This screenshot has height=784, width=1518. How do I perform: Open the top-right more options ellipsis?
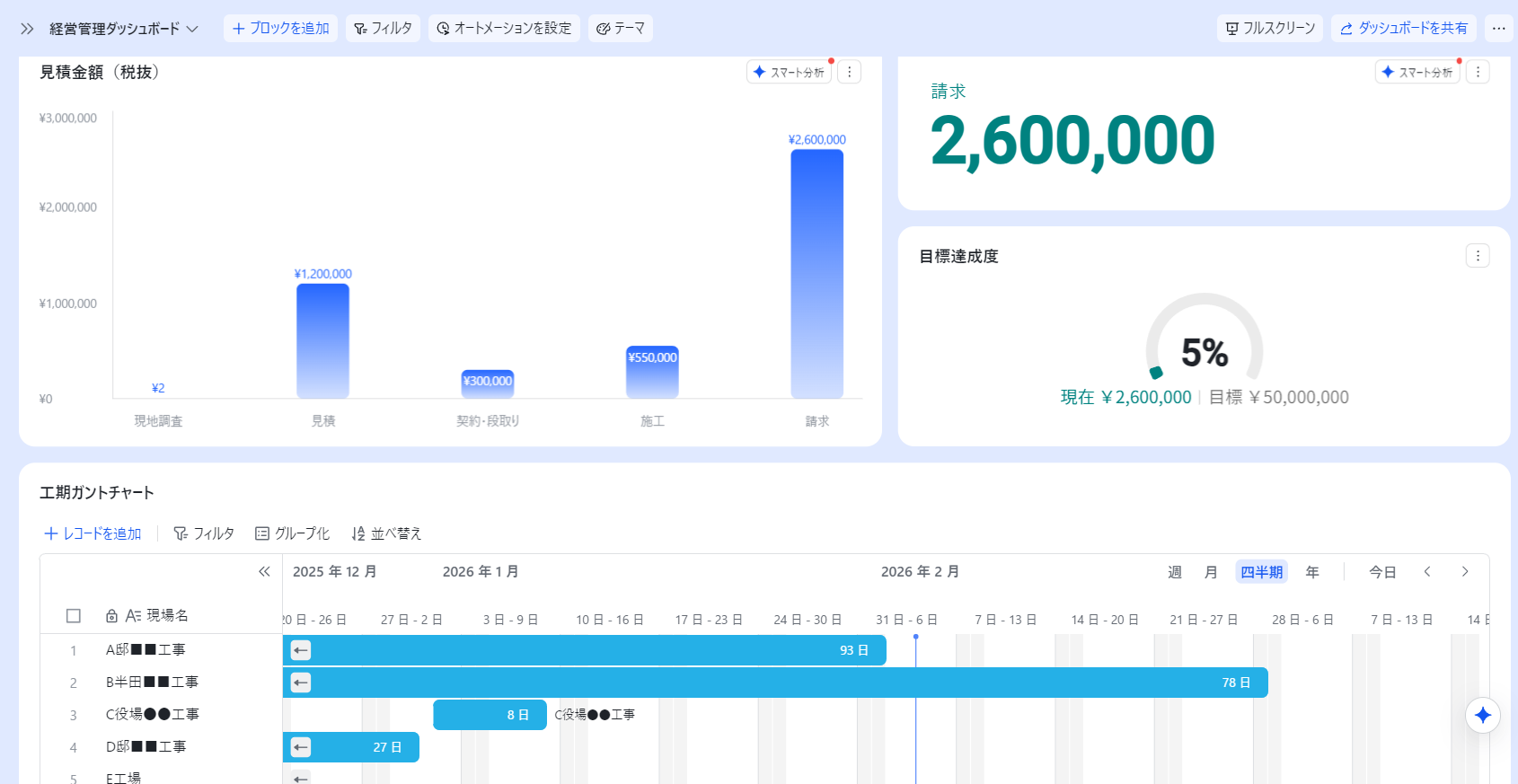[1498, 29]
